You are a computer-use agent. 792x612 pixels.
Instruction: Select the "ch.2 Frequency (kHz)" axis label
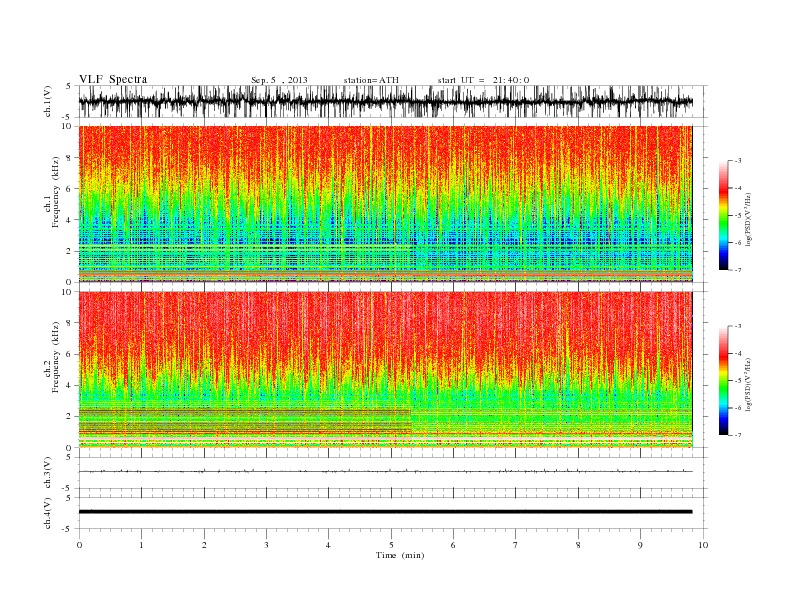53,356
